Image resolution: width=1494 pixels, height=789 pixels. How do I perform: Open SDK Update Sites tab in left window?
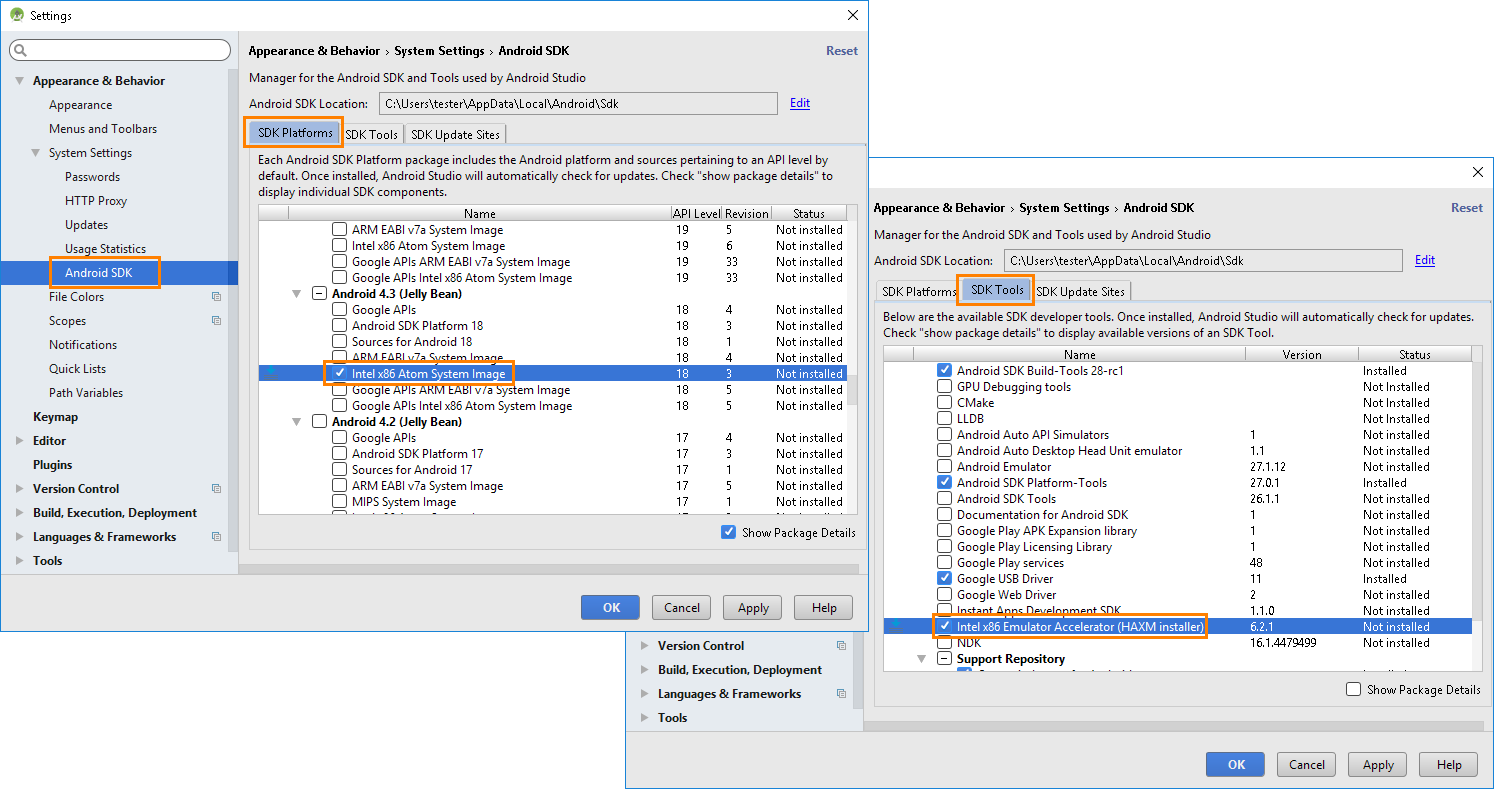pos(455,134)
